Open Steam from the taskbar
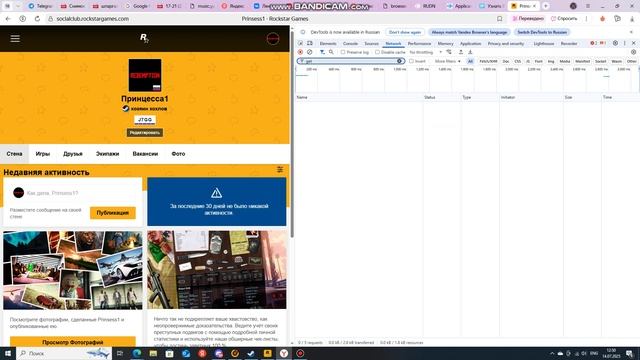 pos(251,353)
